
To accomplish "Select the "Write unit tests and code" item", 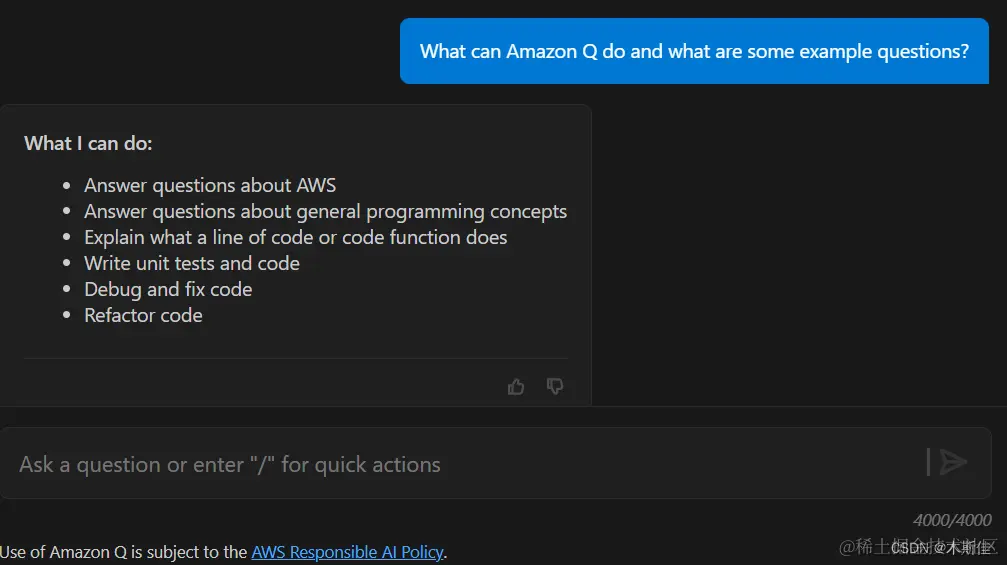I will [192, 263].
